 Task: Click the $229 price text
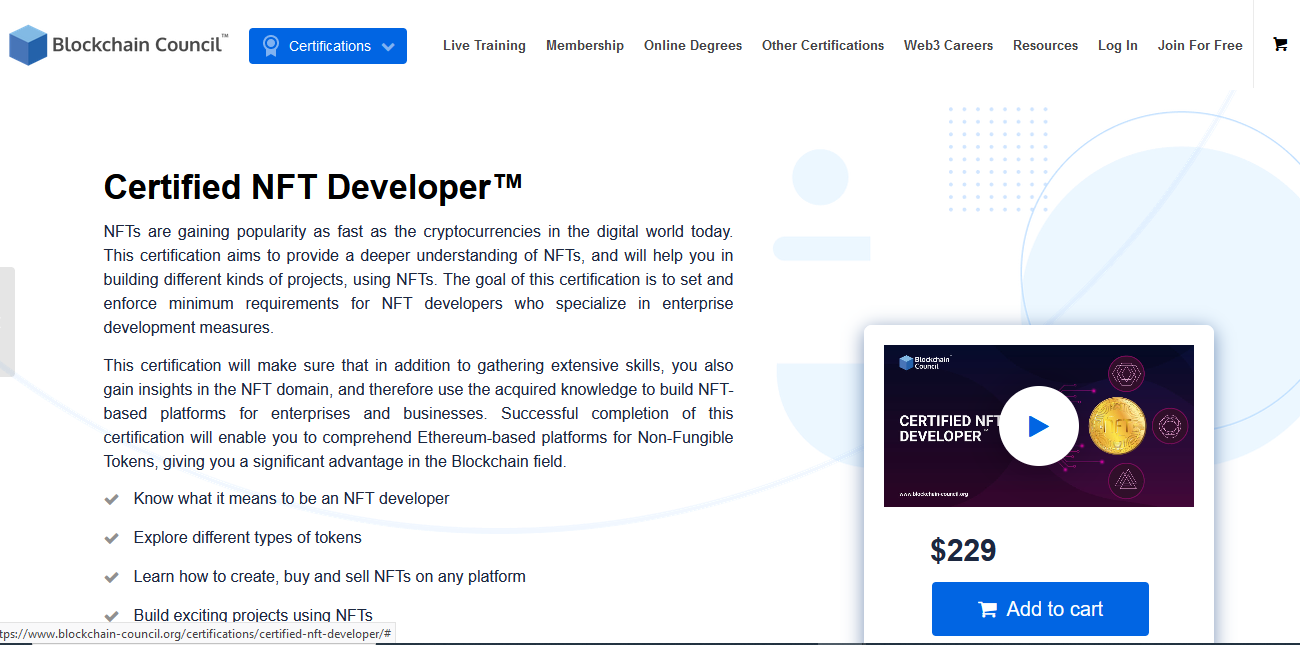click(963, 550)
